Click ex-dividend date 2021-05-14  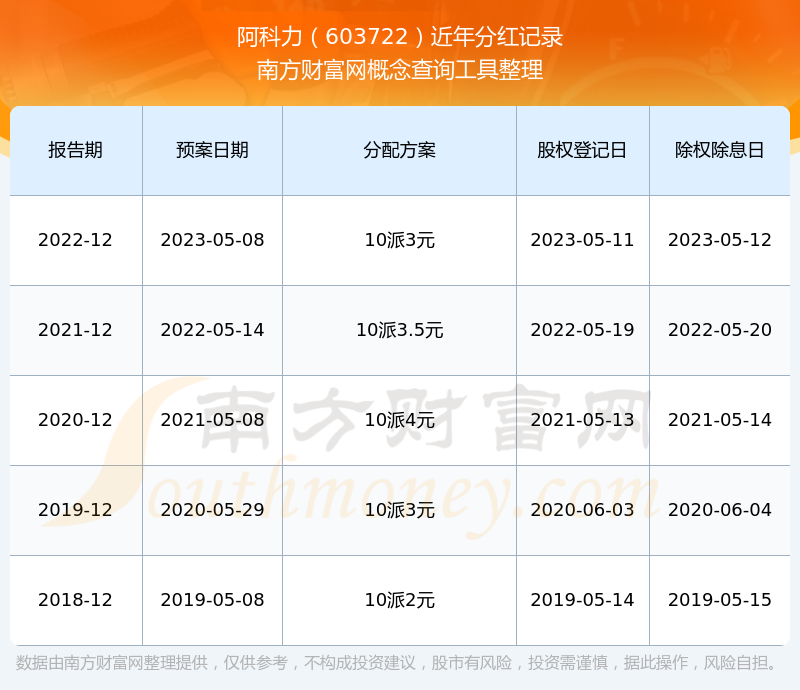719,420
